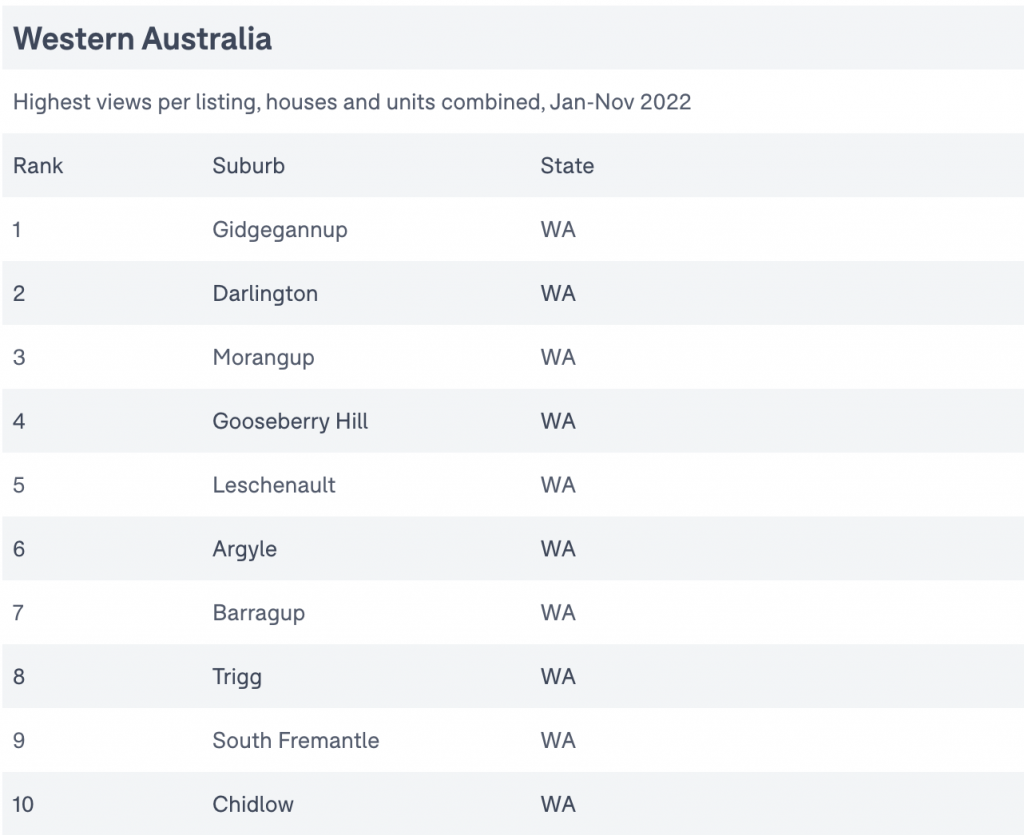Select the Argyle suburb cell

244,550
